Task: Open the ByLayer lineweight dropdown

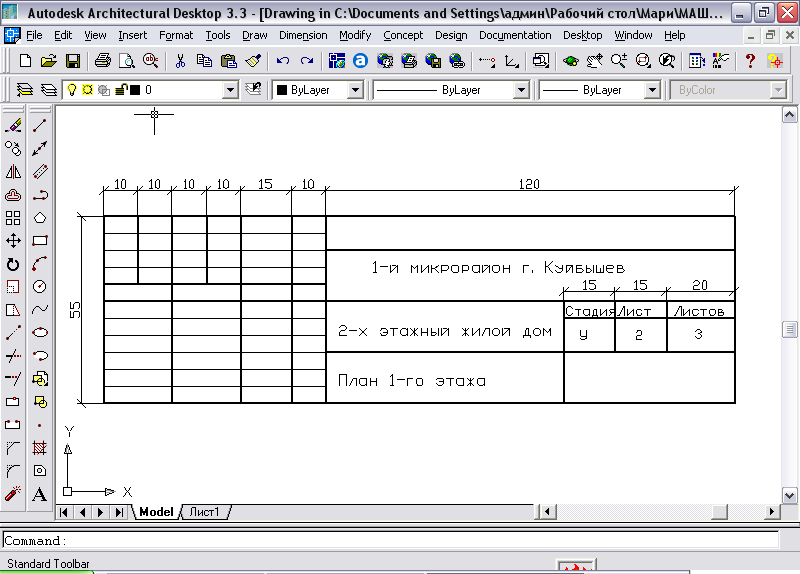Action: 652,90
